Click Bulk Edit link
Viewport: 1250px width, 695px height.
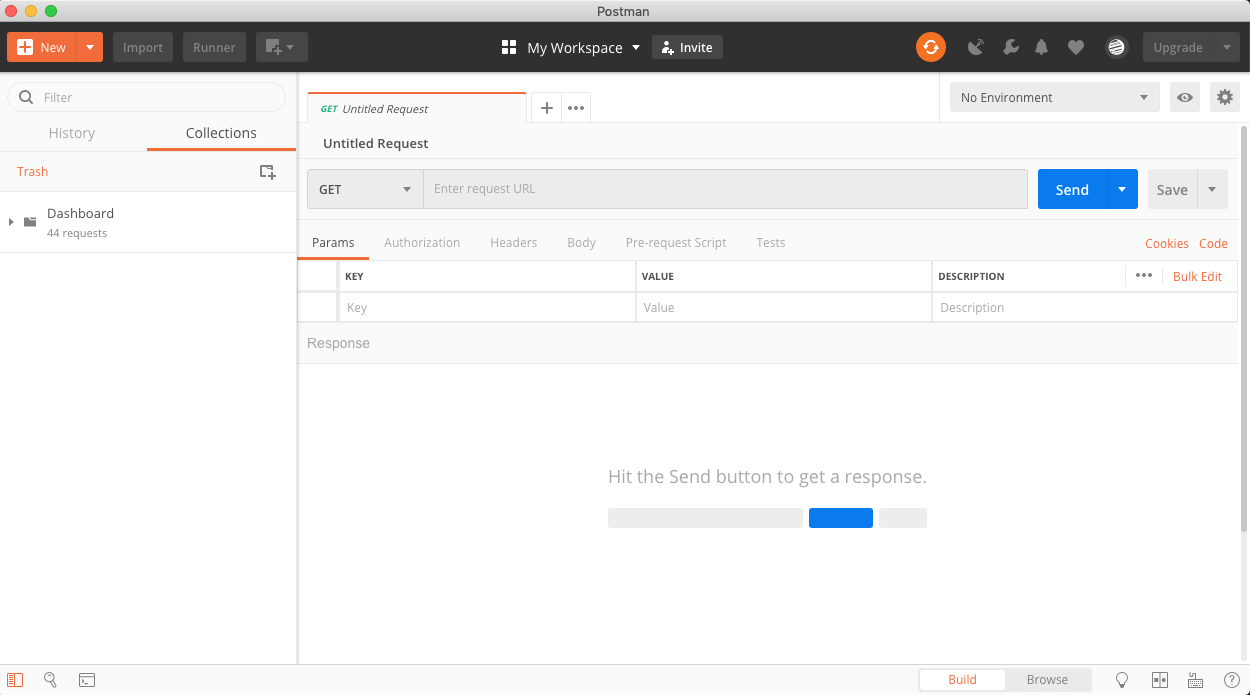pyautogui.click(x=1197, y=277)
